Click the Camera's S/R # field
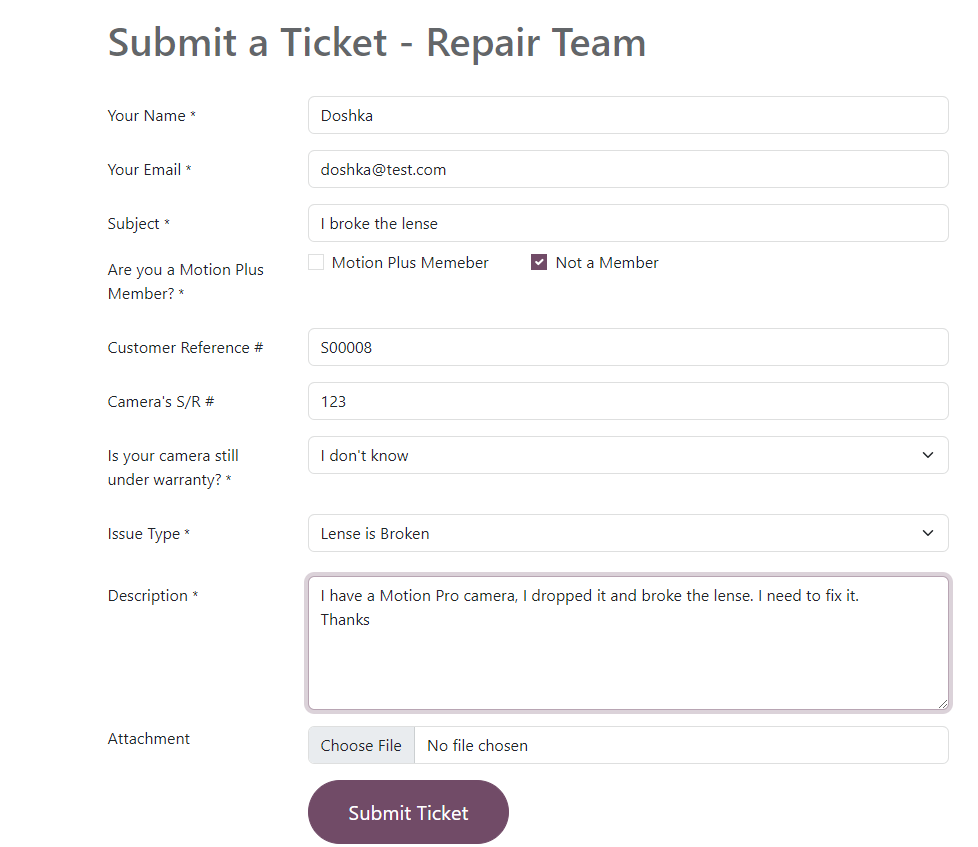Screen dimensions: 978x847 tap(627, 401)
